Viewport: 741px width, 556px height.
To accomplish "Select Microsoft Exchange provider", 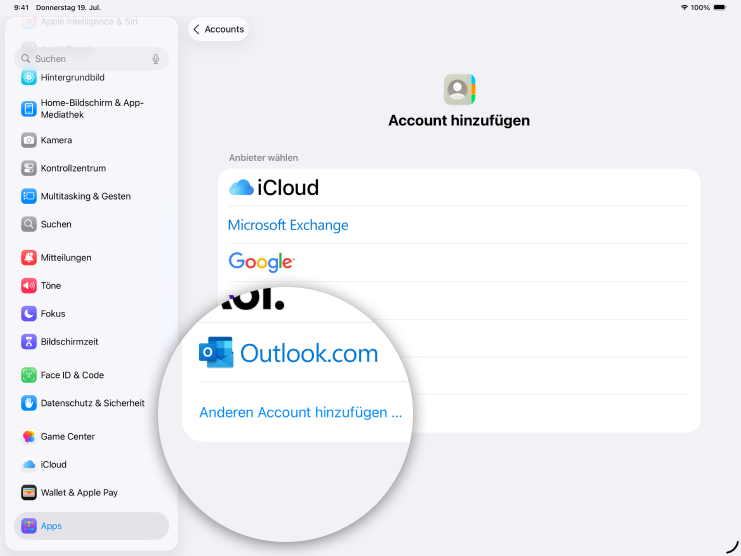I will tap(288, 225).
